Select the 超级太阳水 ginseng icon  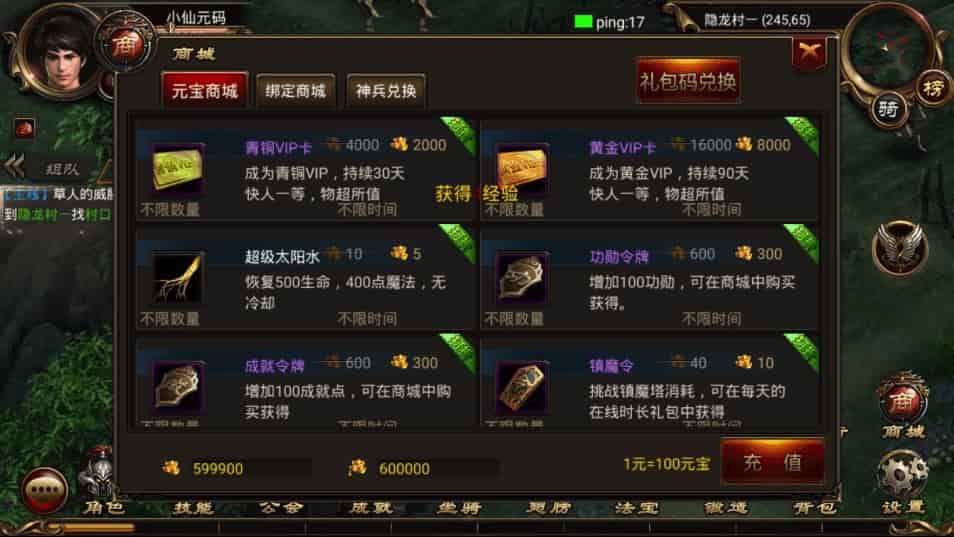[178, 277]
